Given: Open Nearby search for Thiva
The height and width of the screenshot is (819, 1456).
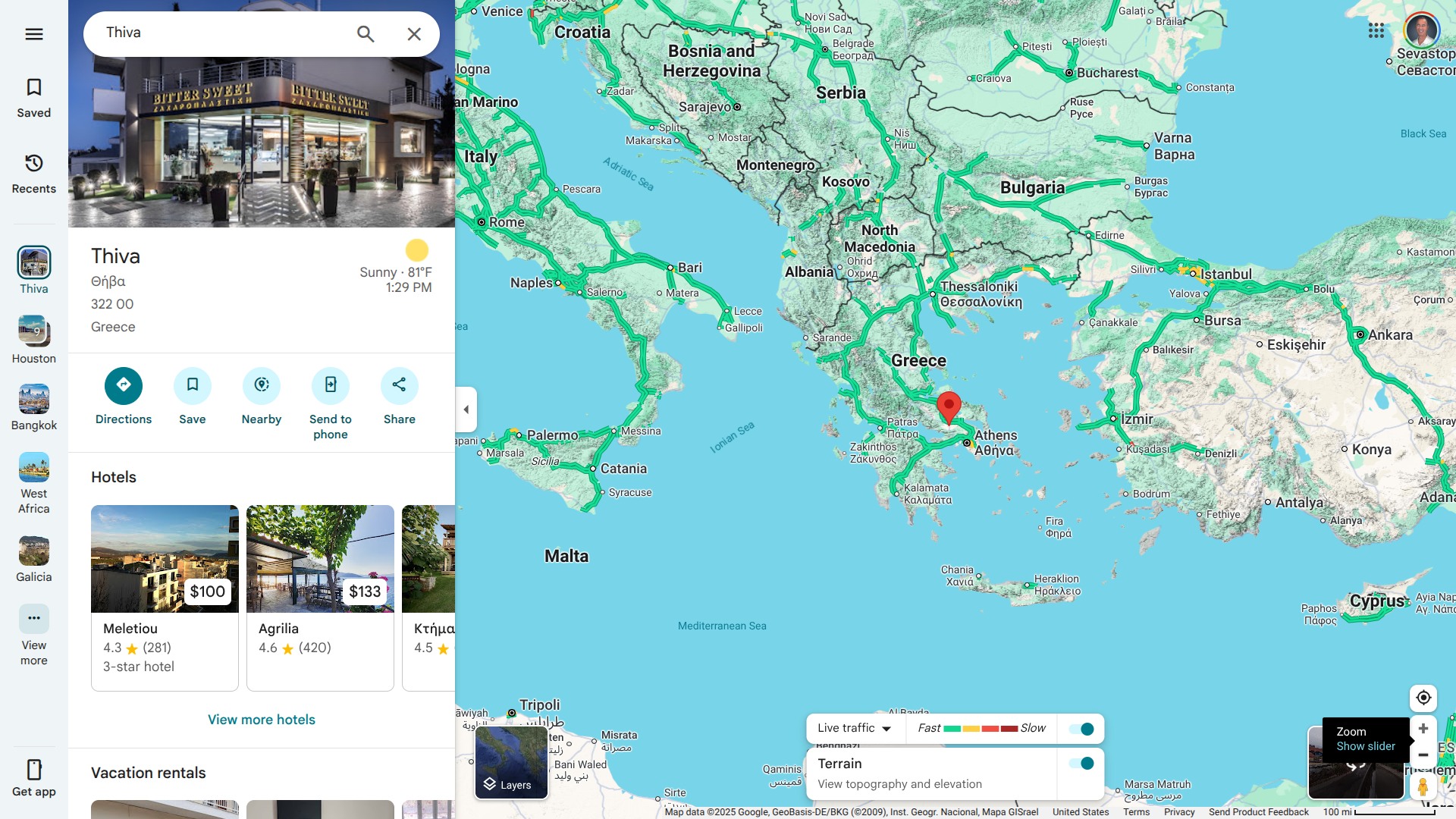Looking at the screenshot, I should [262, 386].
